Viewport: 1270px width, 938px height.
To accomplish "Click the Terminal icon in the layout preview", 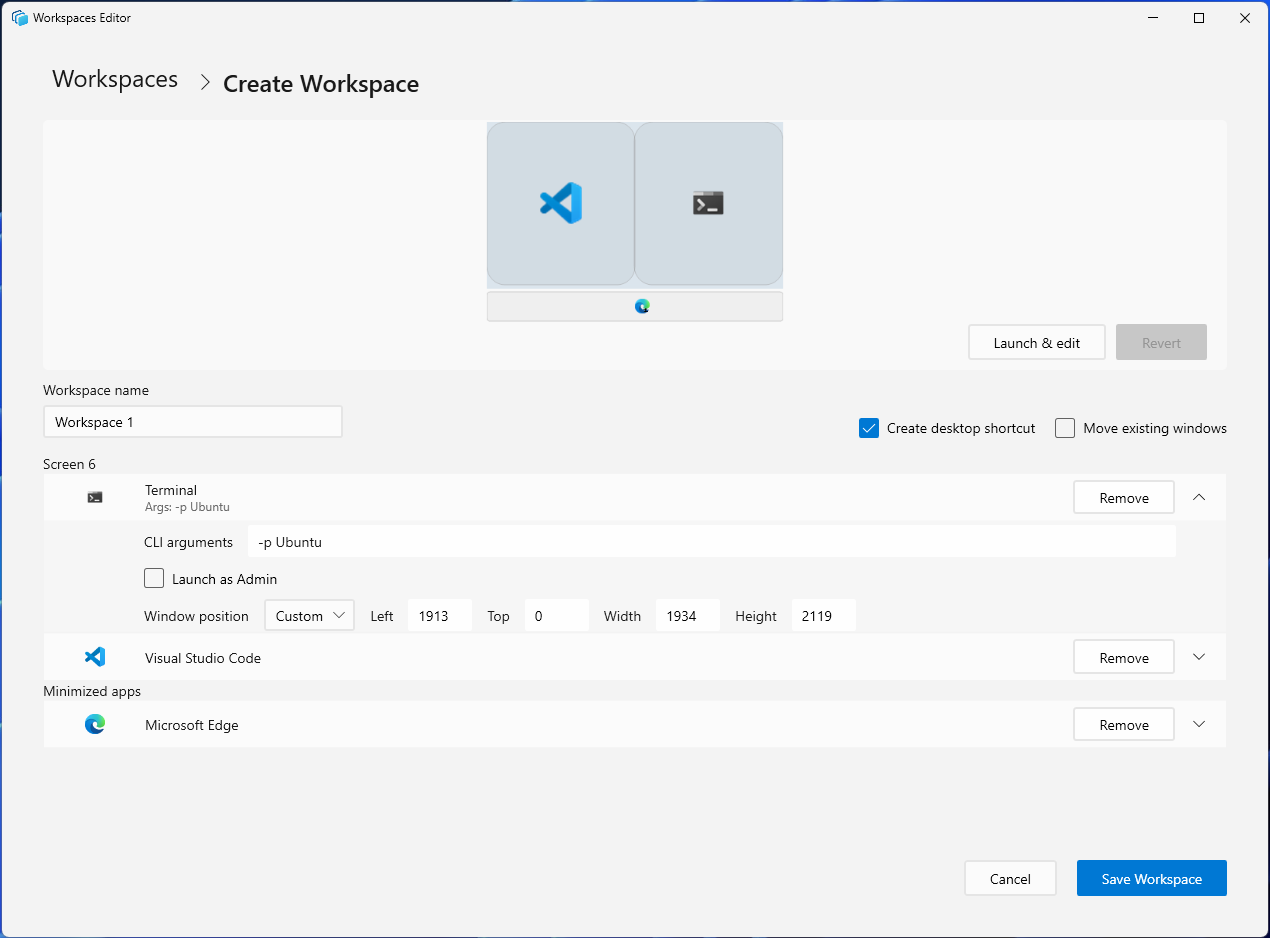I will pyautogui.click(x=708, y=202).
